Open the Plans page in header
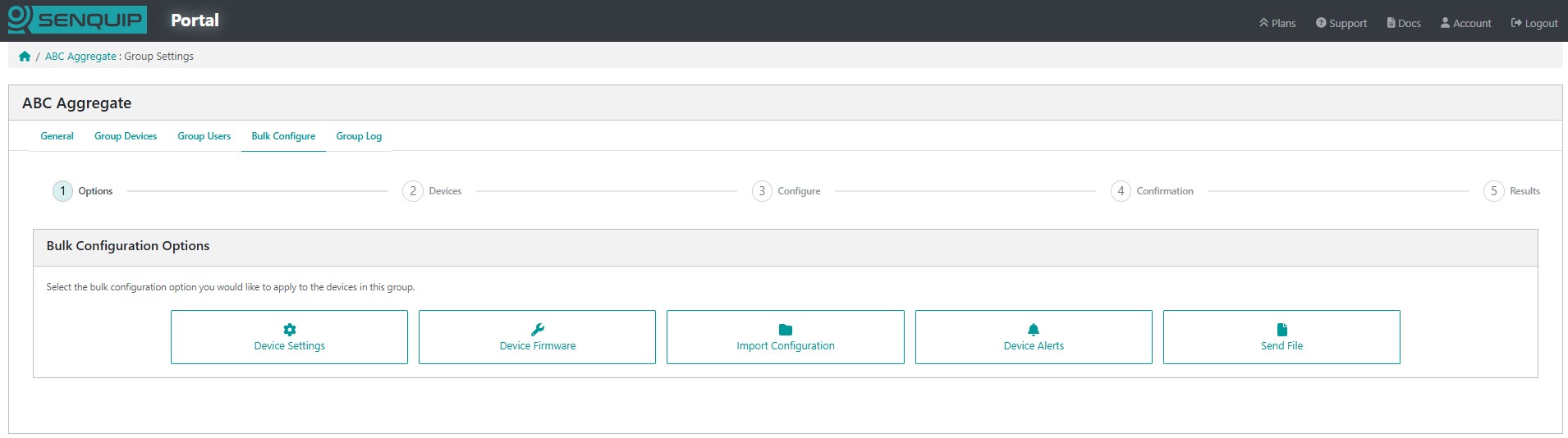 tap(1277, 23)
